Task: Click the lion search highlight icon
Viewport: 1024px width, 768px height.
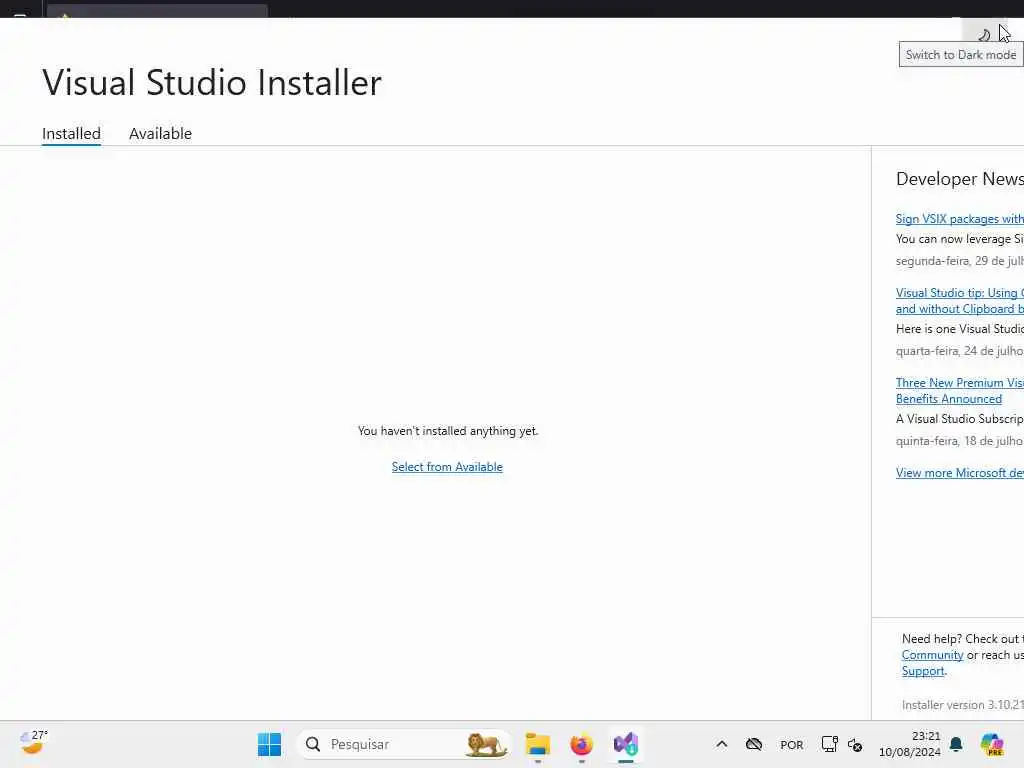Action: click(487, 744)
